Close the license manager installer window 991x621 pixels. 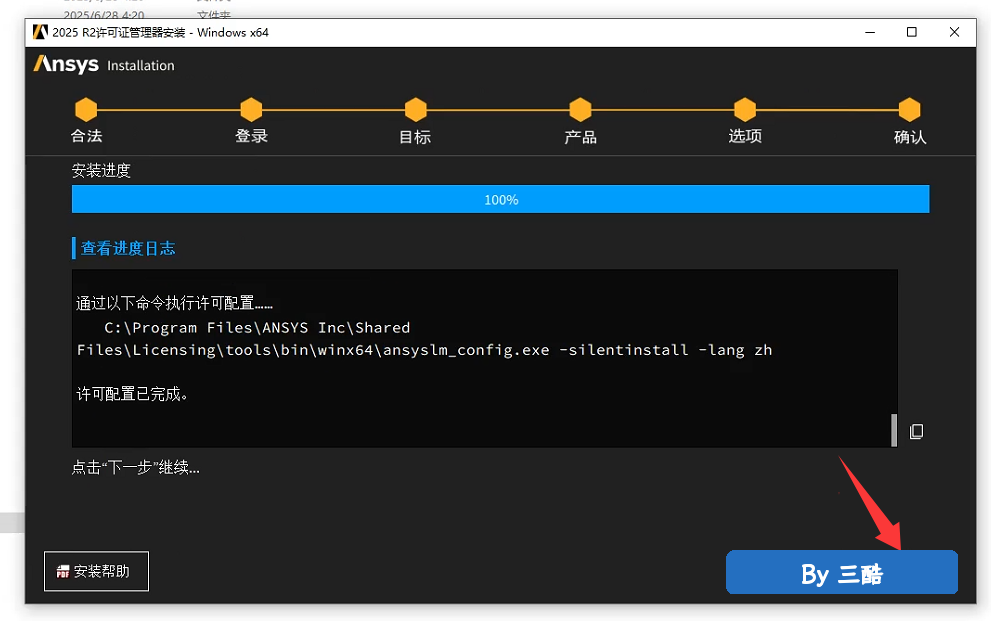954,32
